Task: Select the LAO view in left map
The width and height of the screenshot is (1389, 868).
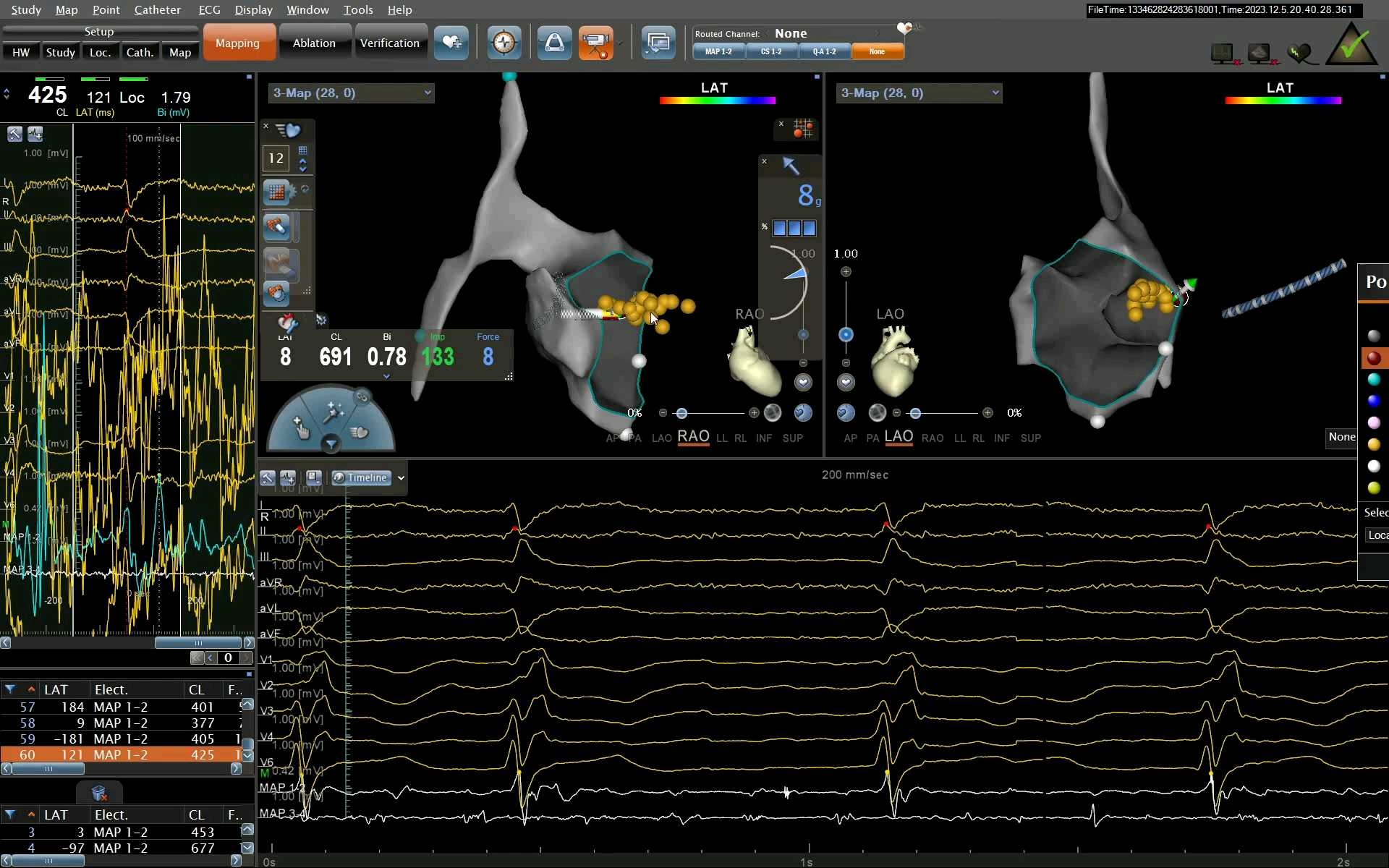Action: point(661,438)
